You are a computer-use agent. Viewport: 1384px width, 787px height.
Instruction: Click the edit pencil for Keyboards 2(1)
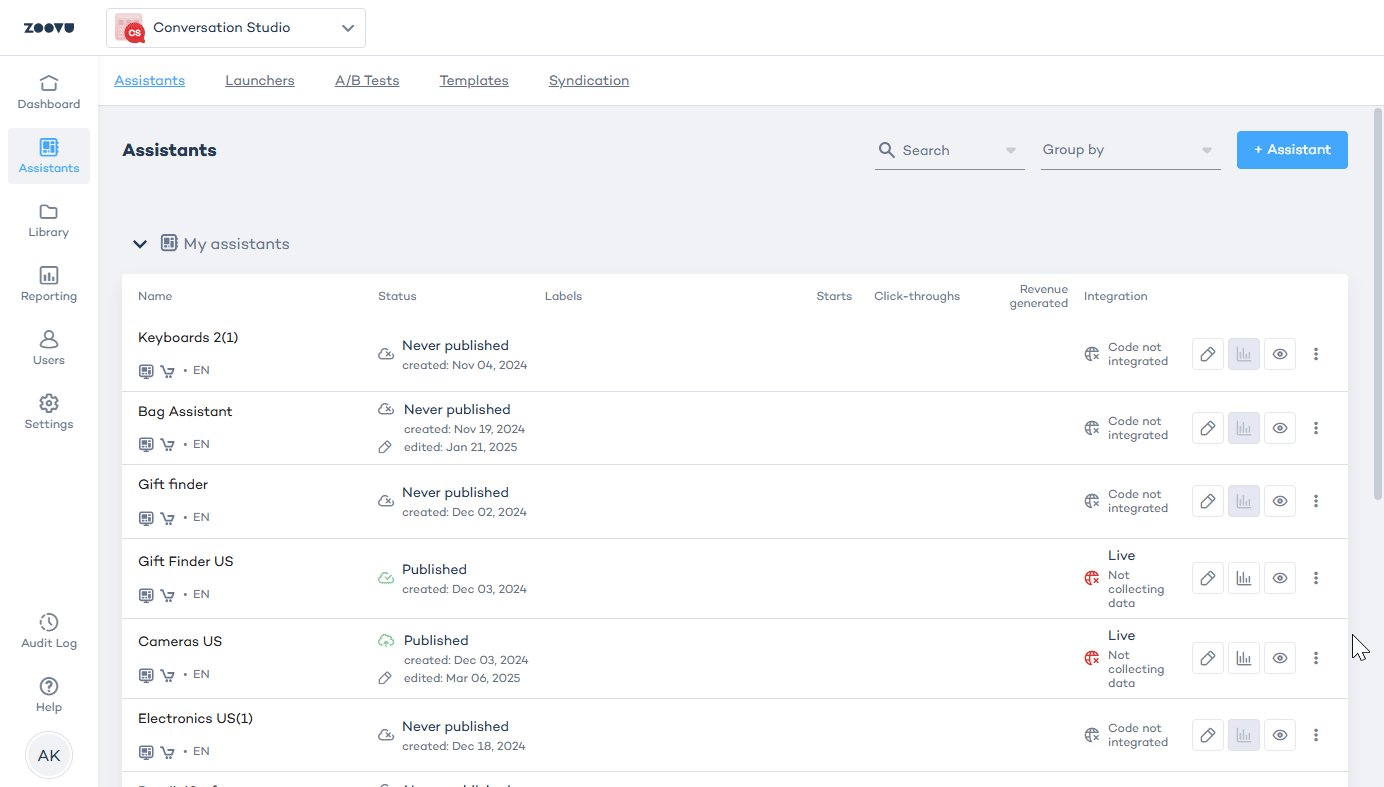1208,354
